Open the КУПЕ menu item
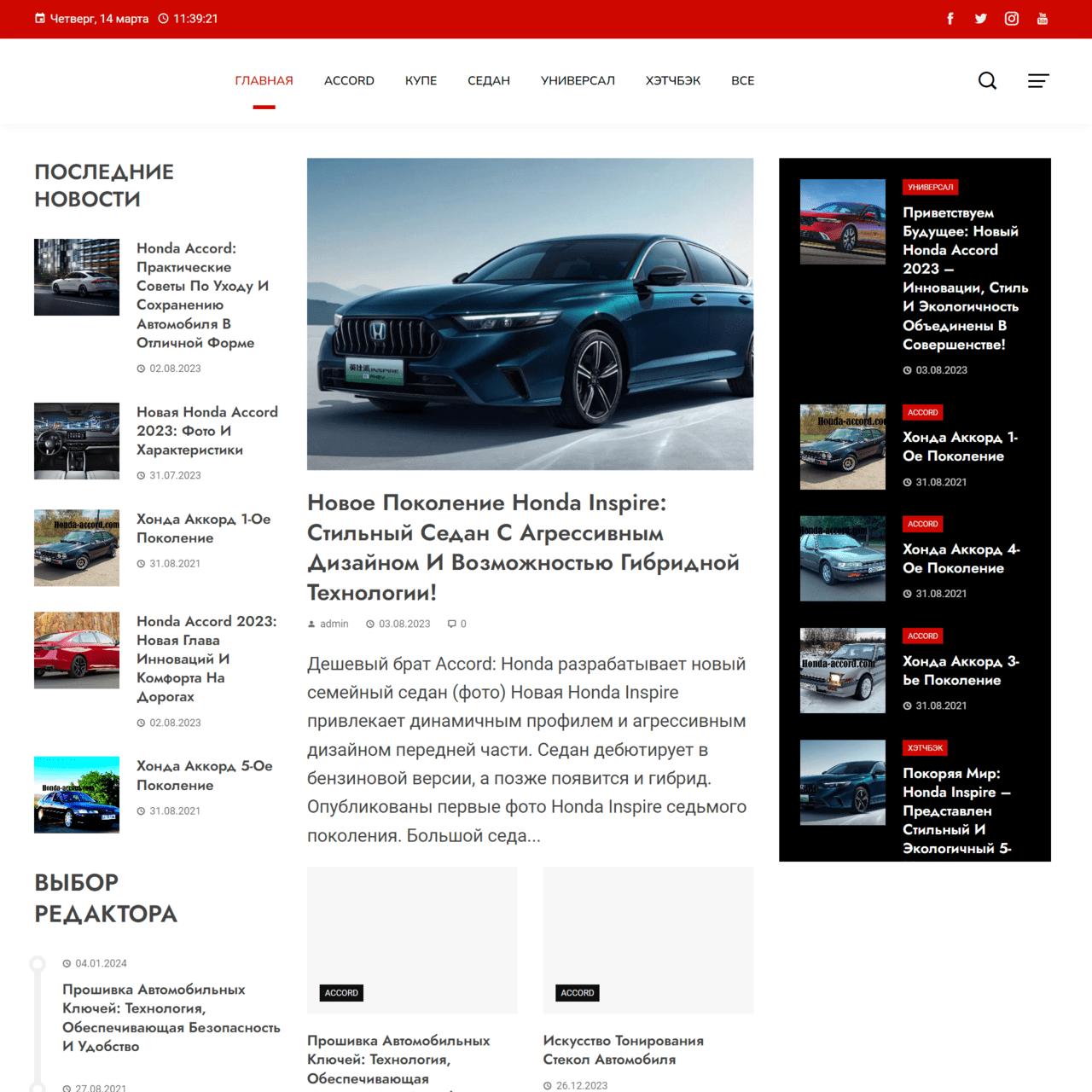The image size is (1092, 1092). [x=421, y=81]
